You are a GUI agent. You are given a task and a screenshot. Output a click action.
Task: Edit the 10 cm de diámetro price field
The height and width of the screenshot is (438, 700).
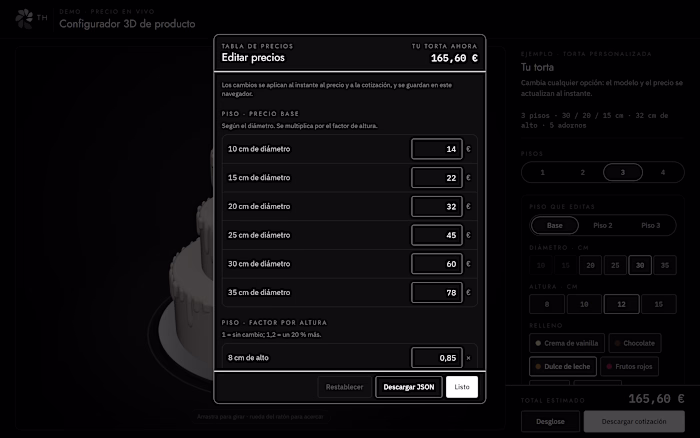[x=437, y=149]
